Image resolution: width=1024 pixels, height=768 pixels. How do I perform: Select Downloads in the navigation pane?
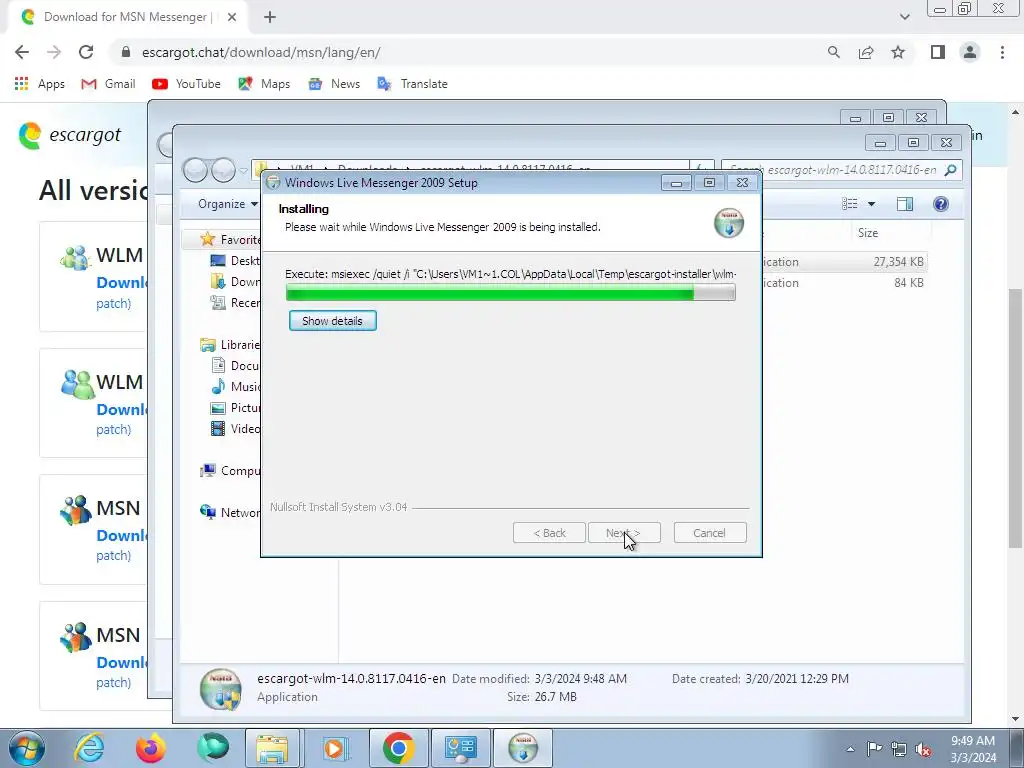coord(235,281)
